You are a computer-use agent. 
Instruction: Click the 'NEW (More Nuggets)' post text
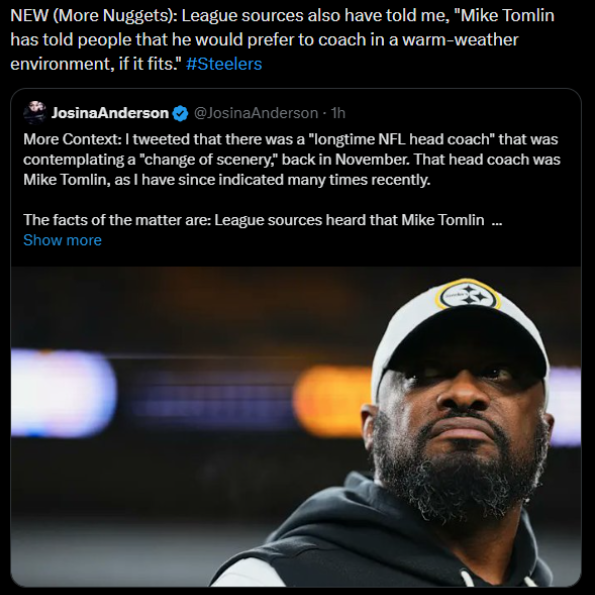coord(282,39)
